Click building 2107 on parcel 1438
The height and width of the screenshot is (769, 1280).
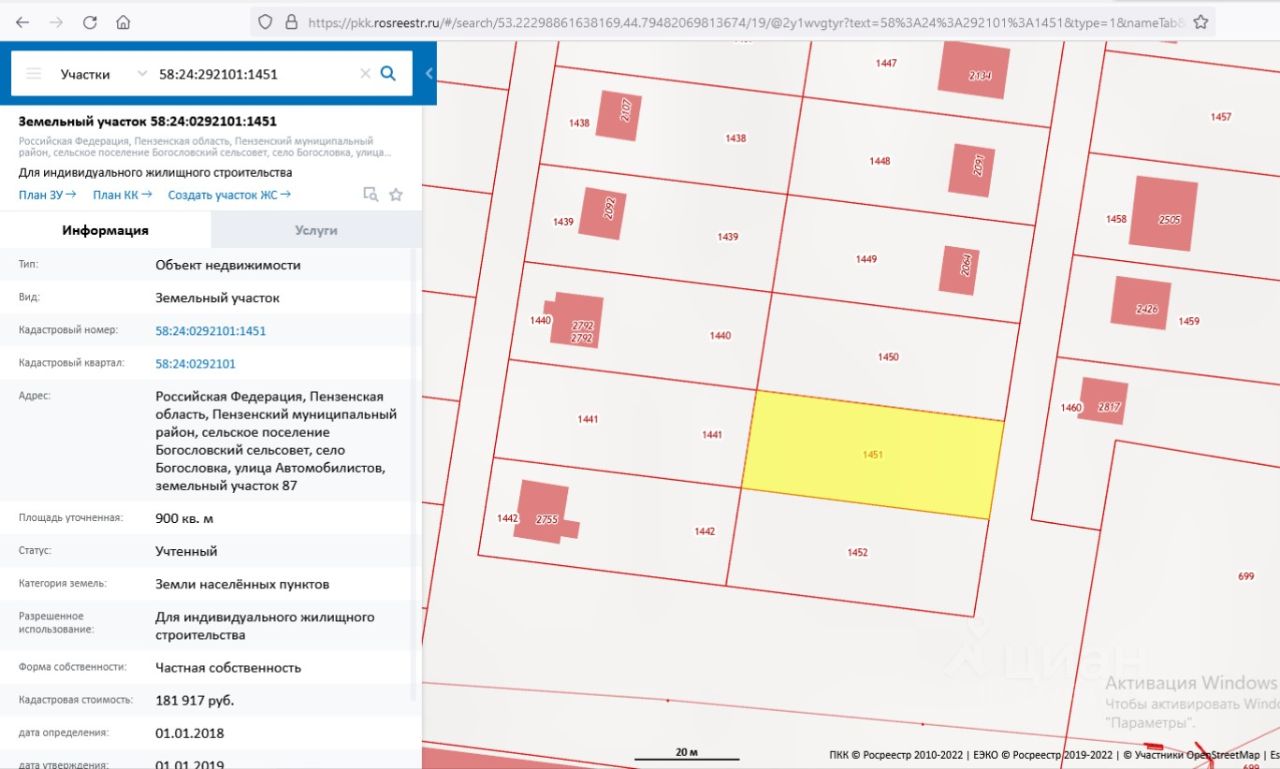620,115
